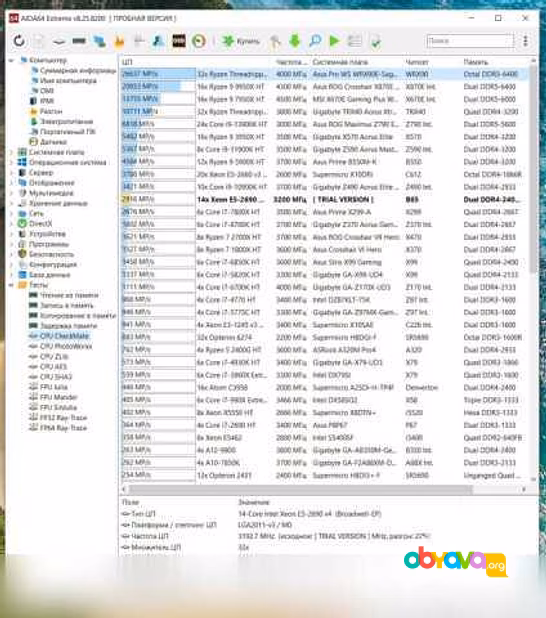
Task: Click the round clock gauge toolbar icon
Action: (199, 41)
